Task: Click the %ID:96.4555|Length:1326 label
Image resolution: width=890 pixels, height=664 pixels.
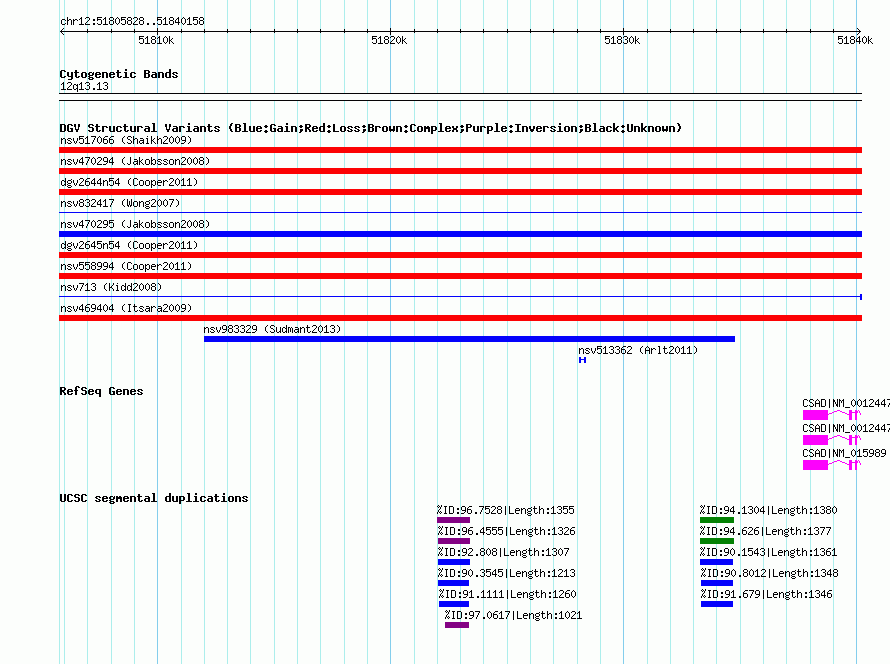Action: click(506, 531)
